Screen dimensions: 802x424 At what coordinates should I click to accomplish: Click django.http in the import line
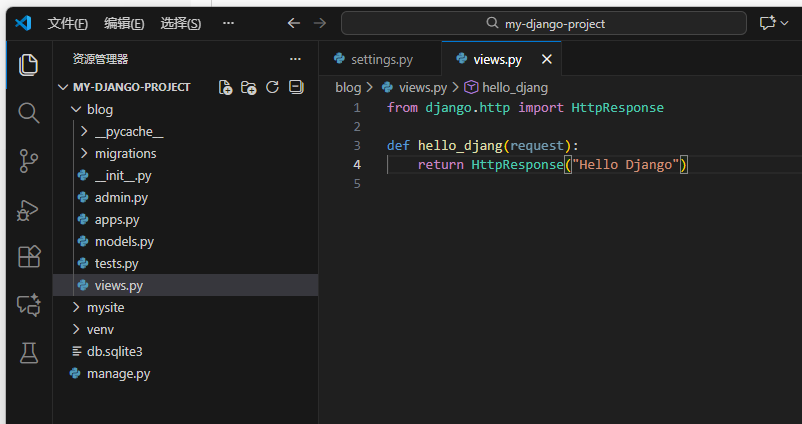(x=467, y=108)
